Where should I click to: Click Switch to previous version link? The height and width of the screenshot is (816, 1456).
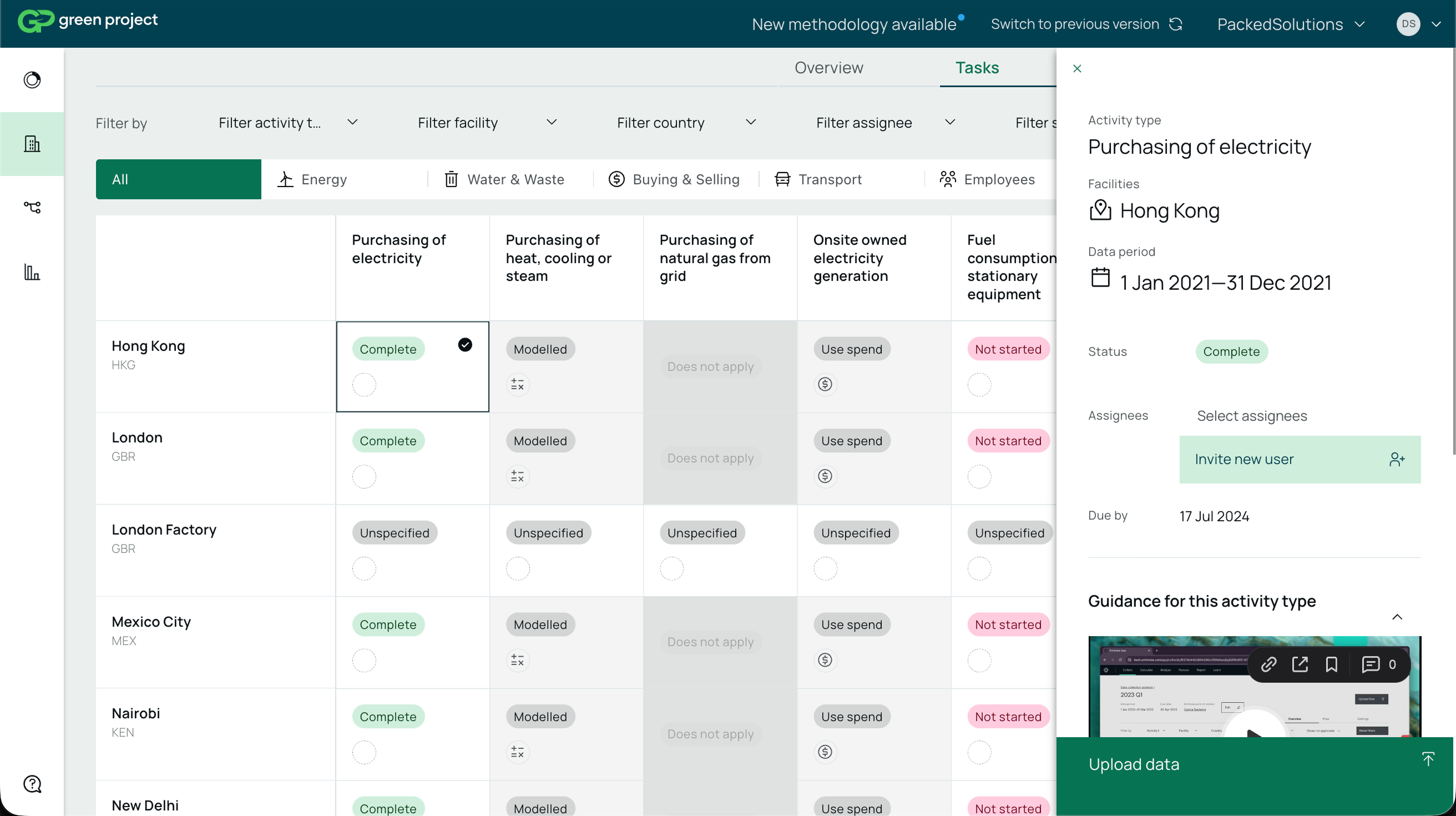tap(1074, 24)
